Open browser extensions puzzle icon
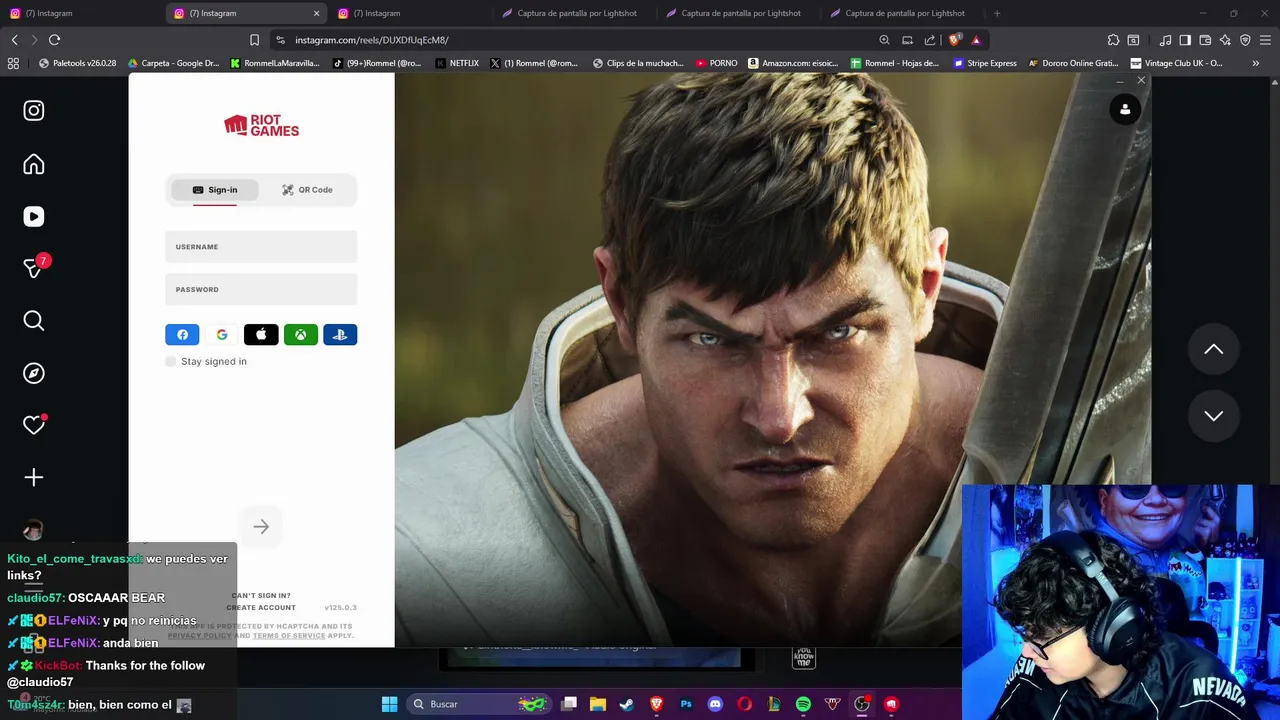1280x720 pixels. [x=1113, y=40]
